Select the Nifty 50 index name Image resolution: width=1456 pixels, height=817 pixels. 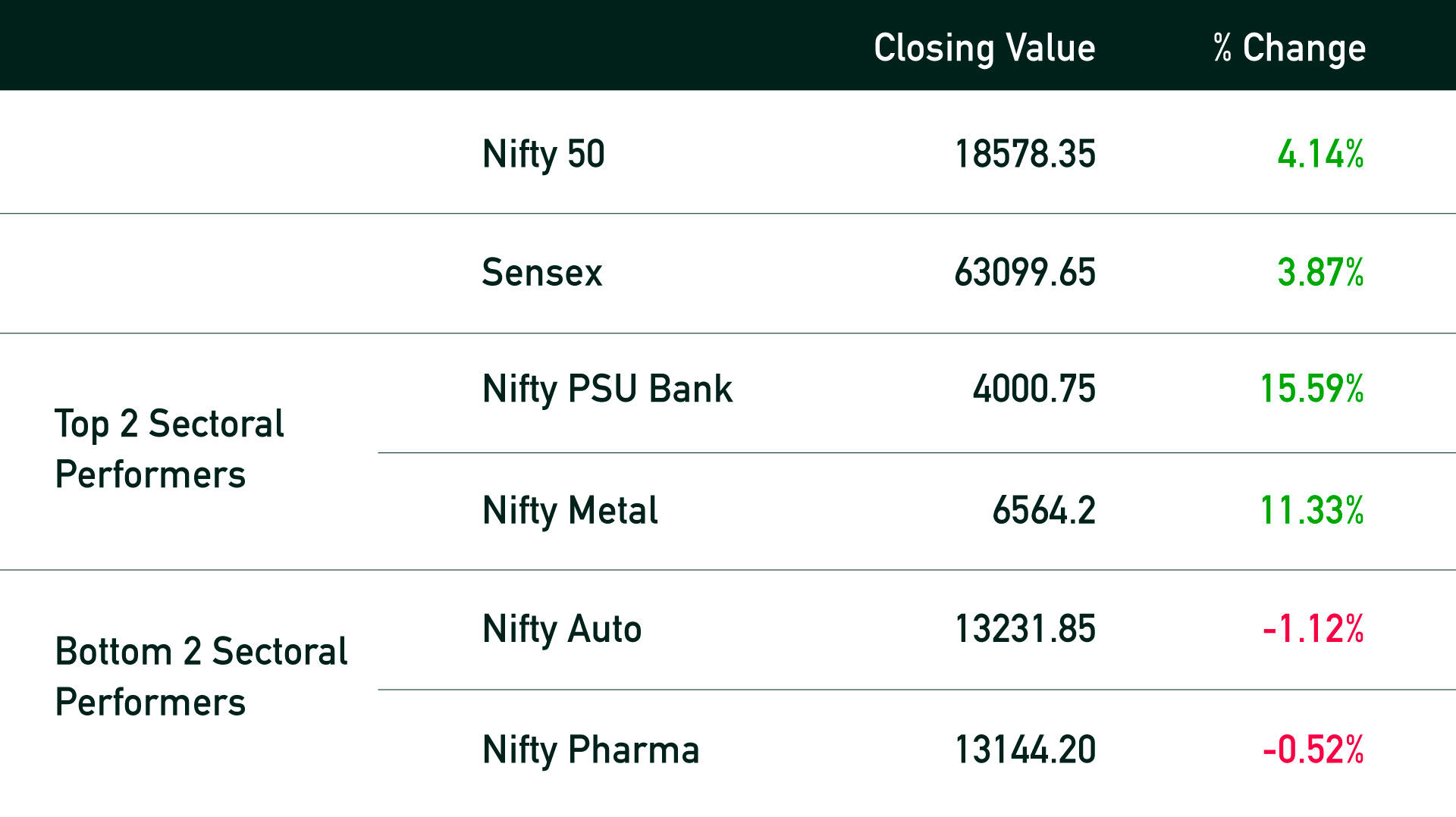click(x=543, y=155)
